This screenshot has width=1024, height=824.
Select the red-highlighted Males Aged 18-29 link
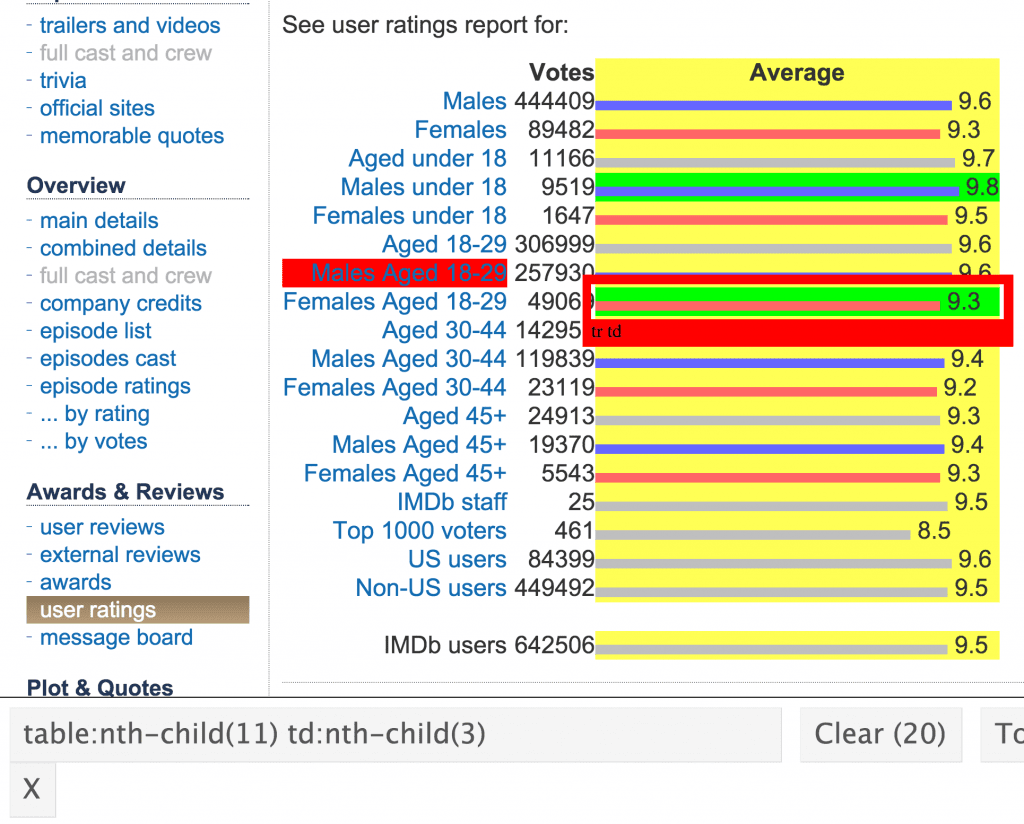coord(409,273)
